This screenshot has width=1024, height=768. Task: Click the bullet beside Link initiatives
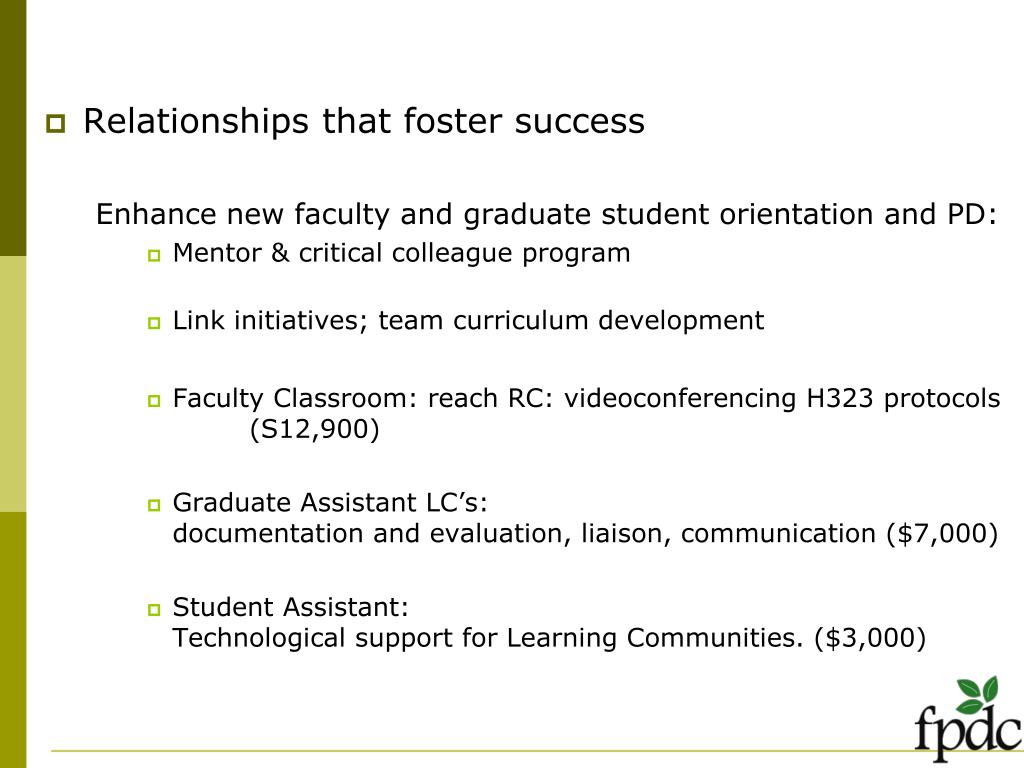tap(154, 323)
